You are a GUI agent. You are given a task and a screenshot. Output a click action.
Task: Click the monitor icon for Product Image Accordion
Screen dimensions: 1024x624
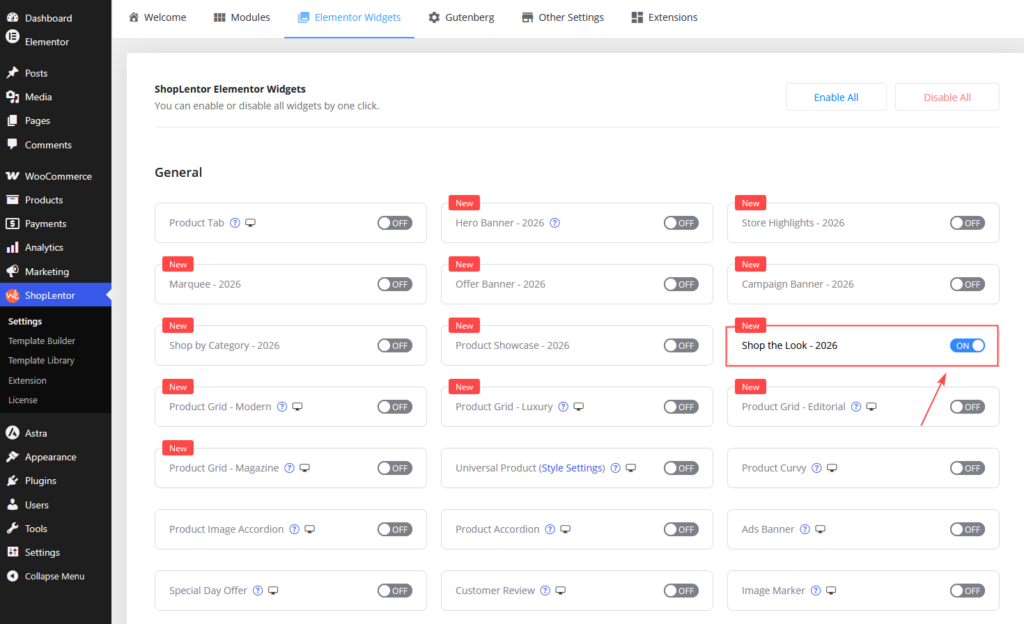[310, 529]
